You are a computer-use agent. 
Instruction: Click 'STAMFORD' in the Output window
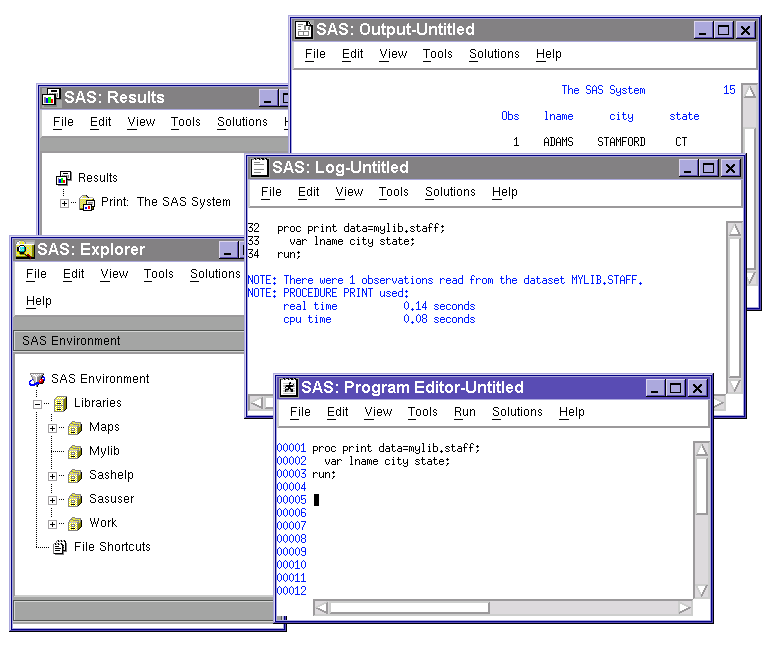(x=621, y=142)
